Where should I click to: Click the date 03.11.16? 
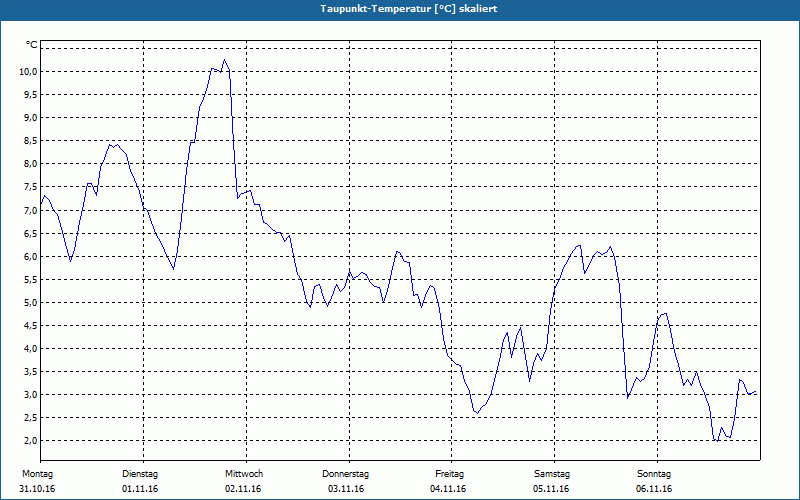346,489
